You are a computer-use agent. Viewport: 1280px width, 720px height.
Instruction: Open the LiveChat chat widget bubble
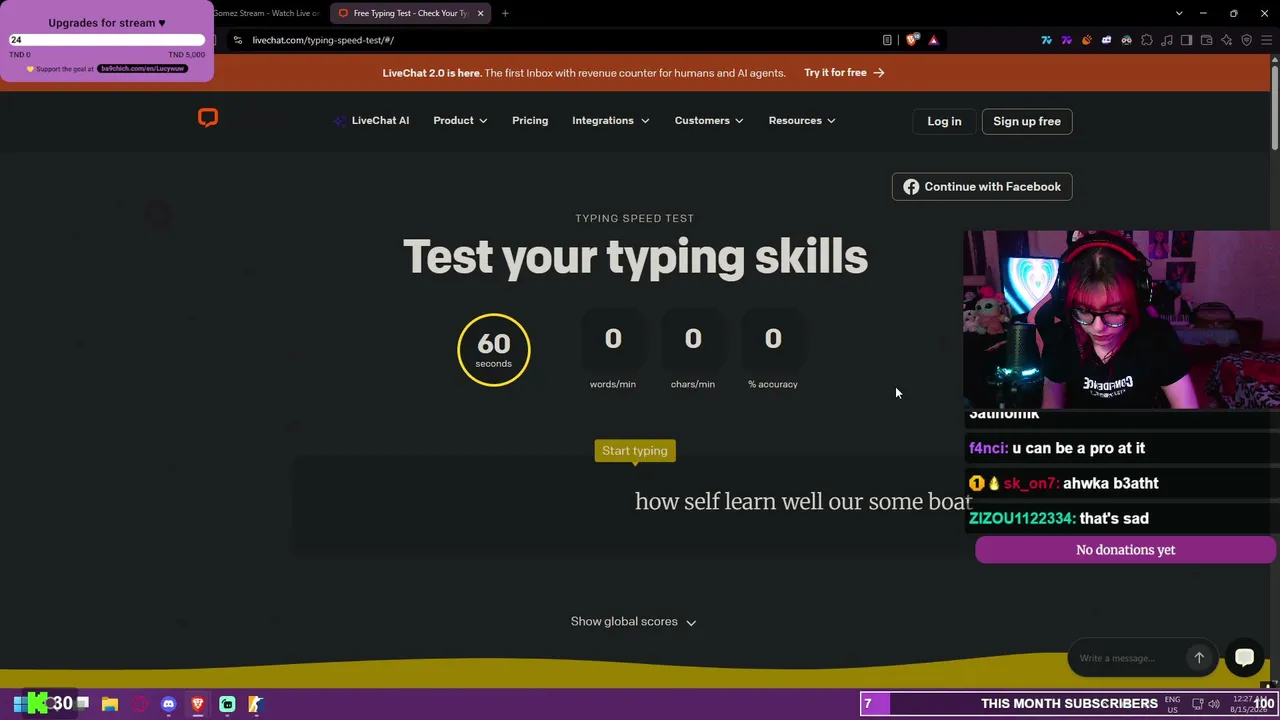(x=1244, y=657)
